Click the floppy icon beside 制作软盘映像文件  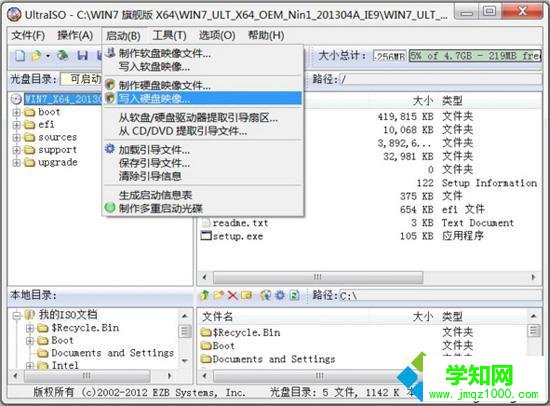coord(110,53)
